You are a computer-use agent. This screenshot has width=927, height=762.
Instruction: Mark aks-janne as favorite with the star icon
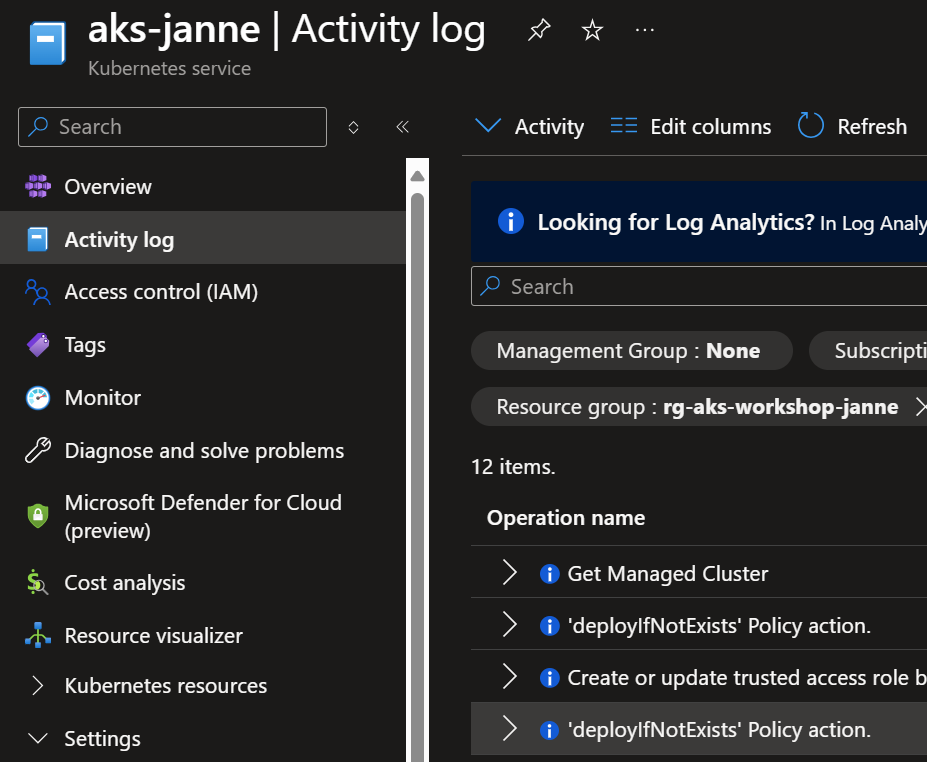pyautogui.click(x=592, y=30)
